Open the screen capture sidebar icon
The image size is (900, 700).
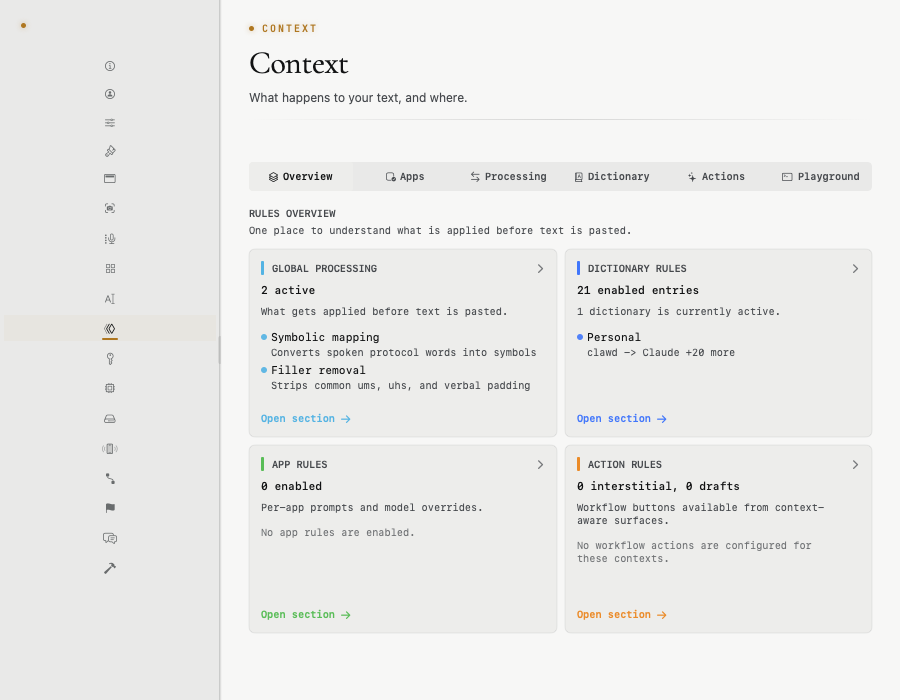click(110, 208)
